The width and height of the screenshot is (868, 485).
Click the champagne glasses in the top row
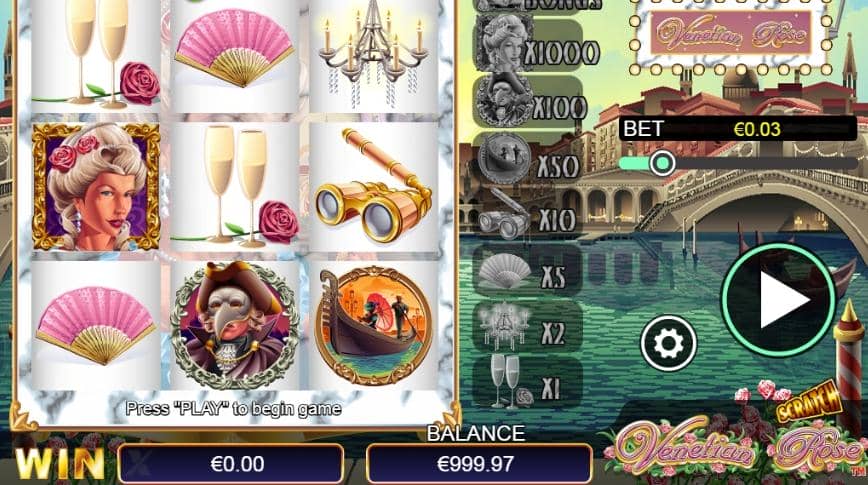[x=96, y=56]
